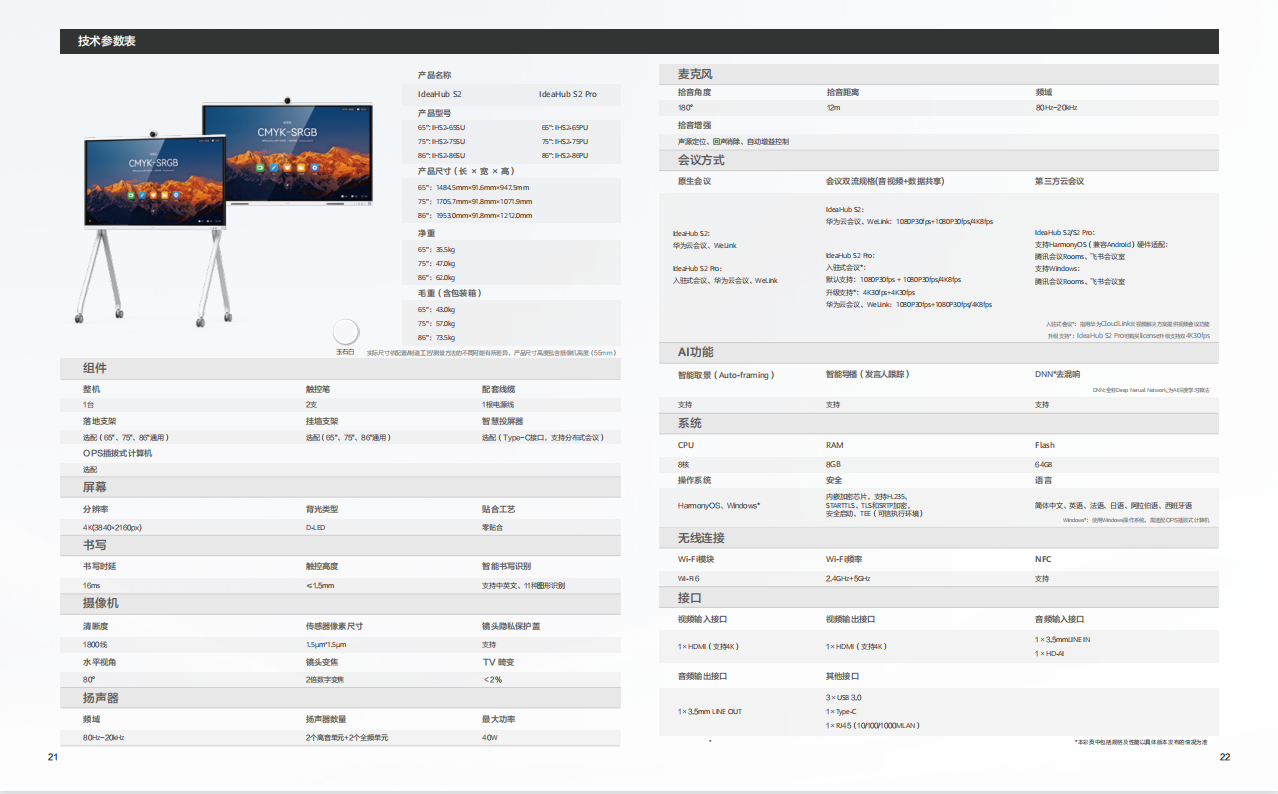Select the '64GB' Flash value
Viewport: 1278px width, 794px height.
(x=1044, y=465)
